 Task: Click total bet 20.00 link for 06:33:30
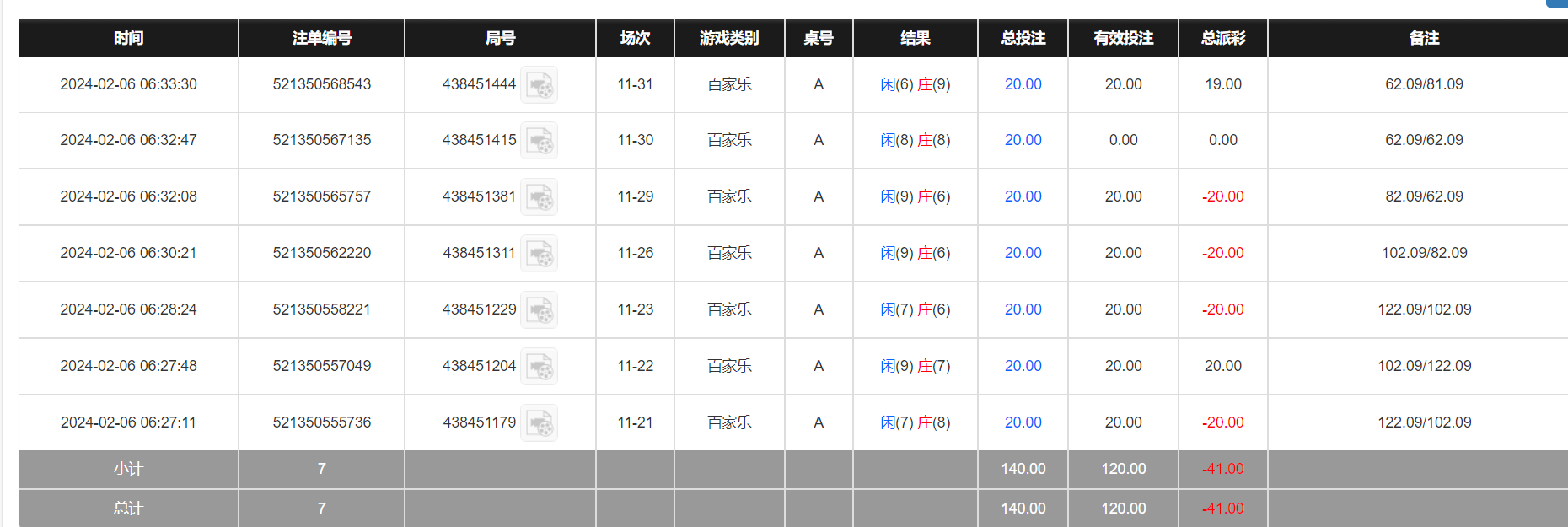click(1023, 84)
